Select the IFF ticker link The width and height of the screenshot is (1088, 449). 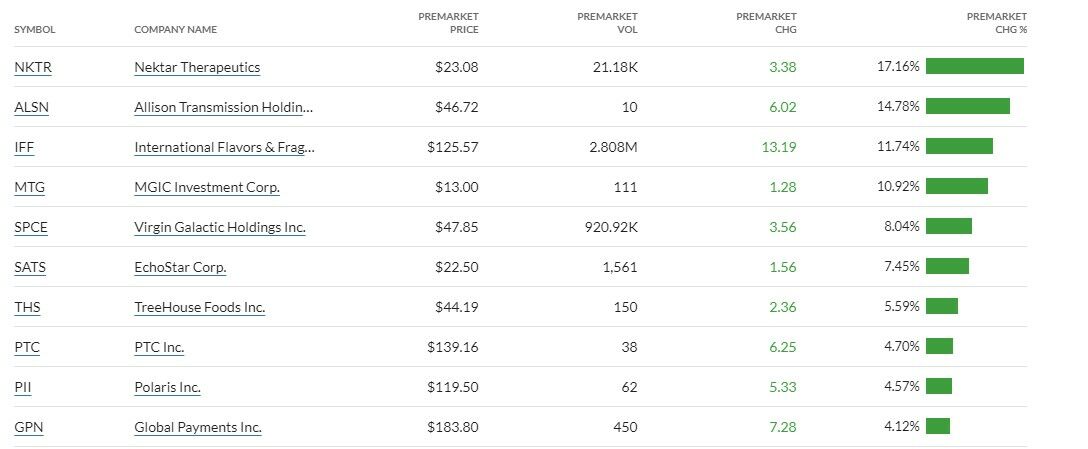click(24, 147)
